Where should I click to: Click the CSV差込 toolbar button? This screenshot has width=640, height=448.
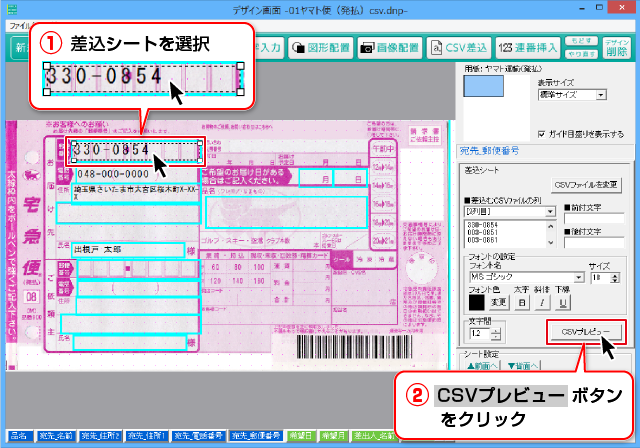(459, 48)
